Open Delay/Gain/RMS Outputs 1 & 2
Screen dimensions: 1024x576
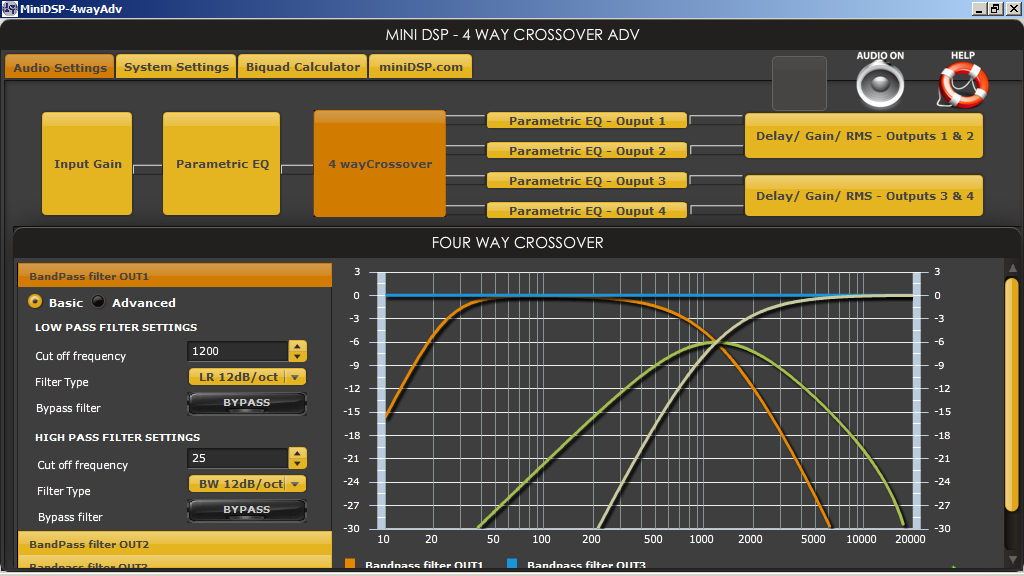864,136
